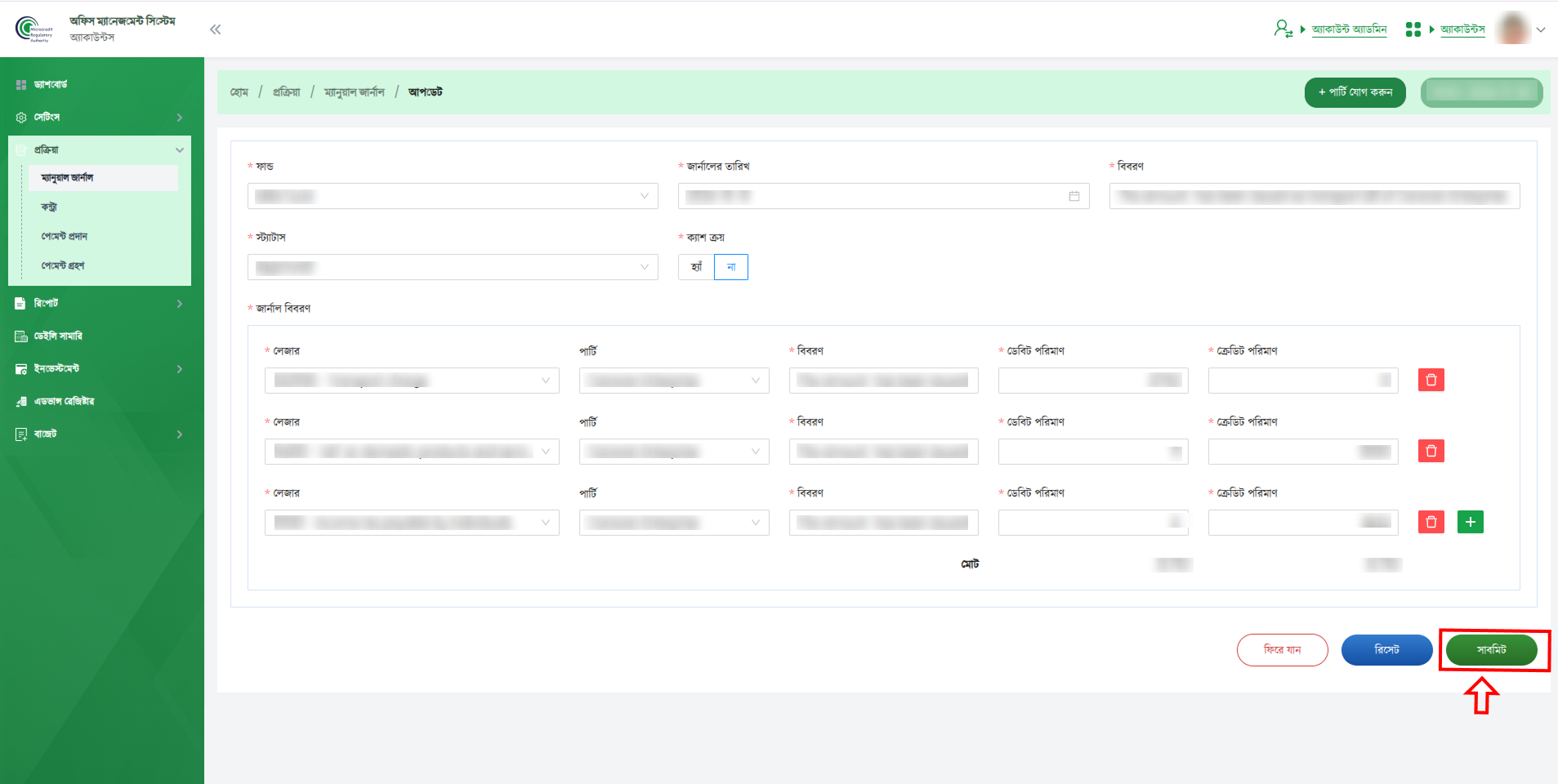Open third row লেজার dropdown

tap(412, 523)
